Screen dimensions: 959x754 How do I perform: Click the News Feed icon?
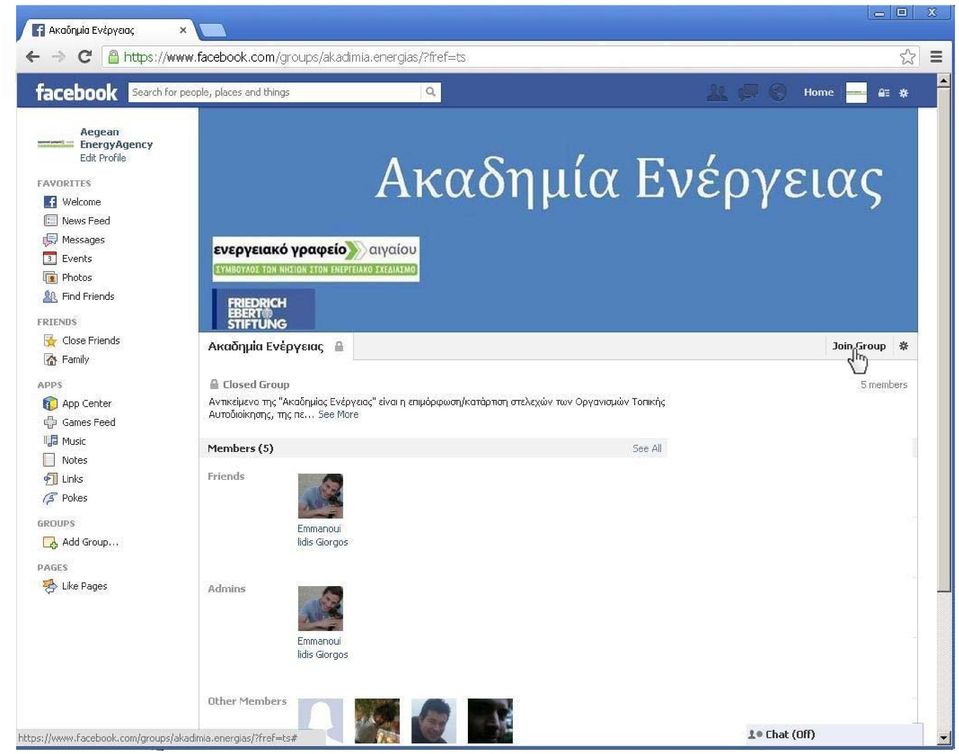tap(50, 221)
